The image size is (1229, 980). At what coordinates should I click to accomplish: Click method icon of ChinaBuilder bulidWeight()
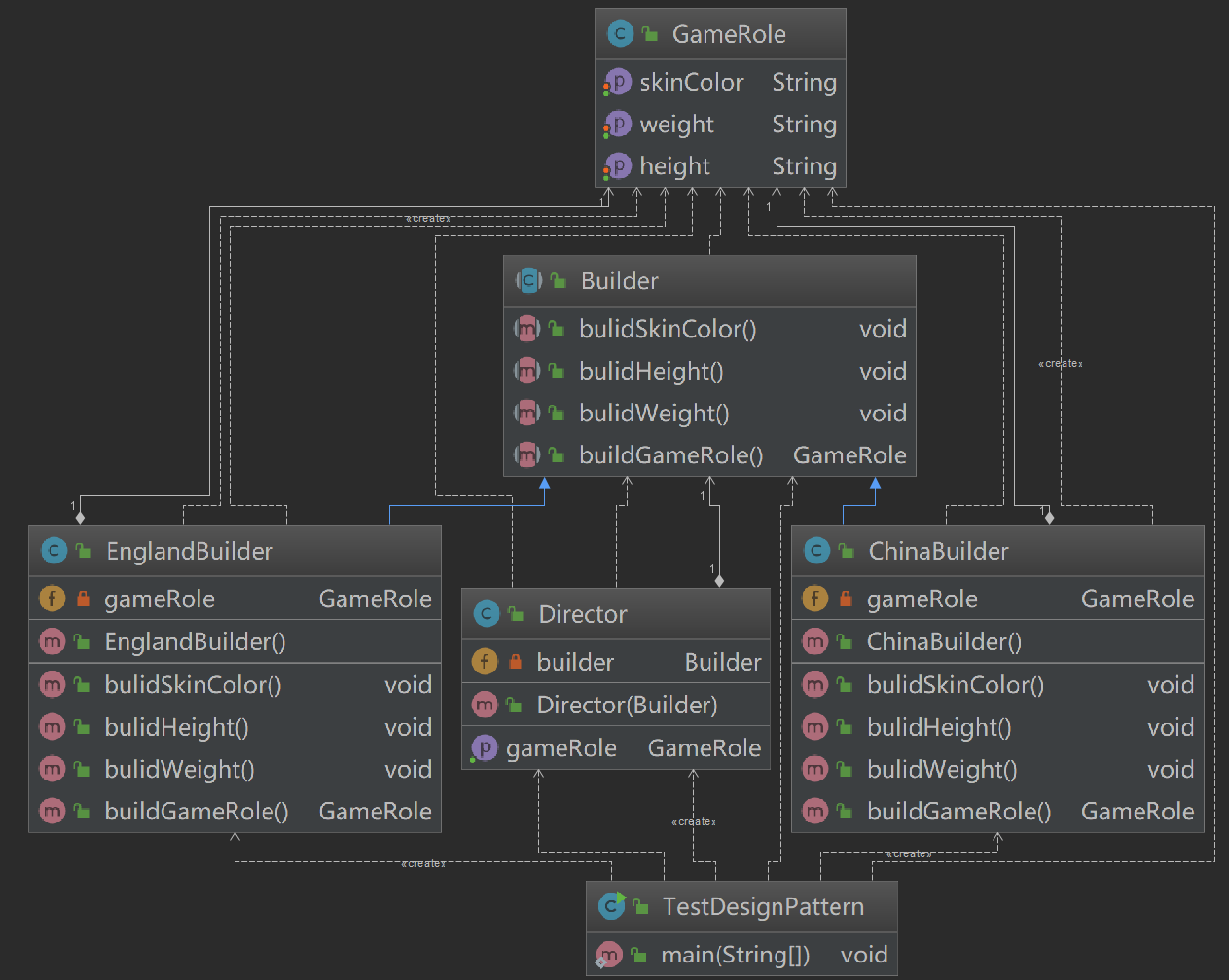[x=814, y=769]
